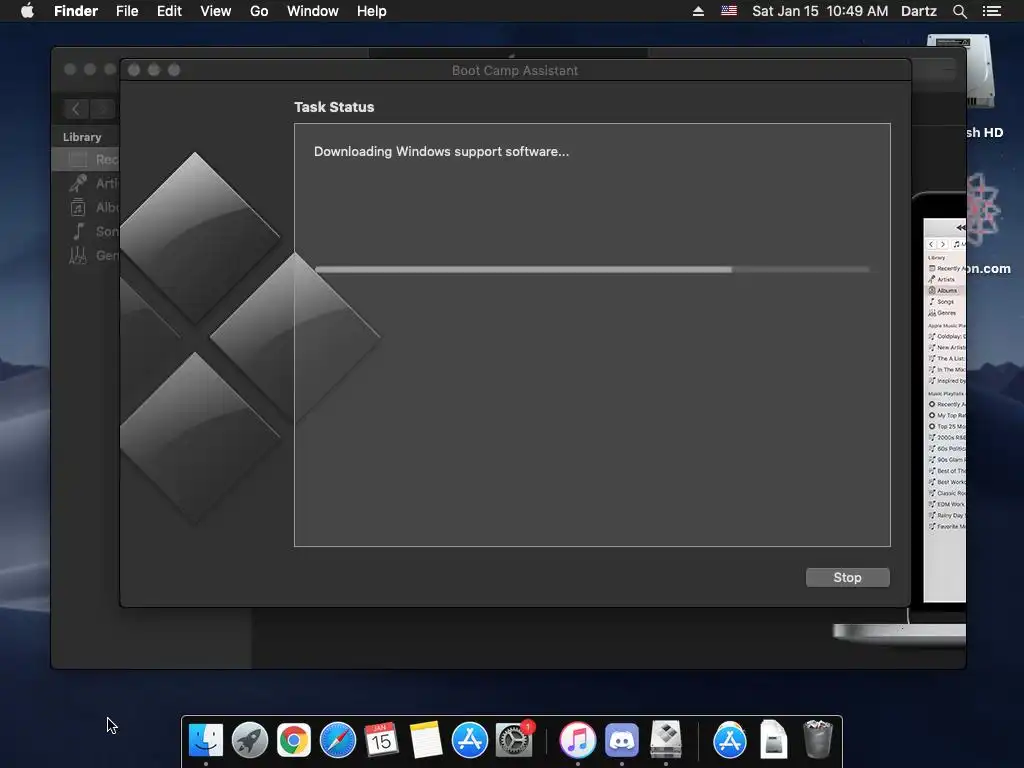Click the eject icon in menu bar
The image size is (1024, 768).
tap(698, 11)
